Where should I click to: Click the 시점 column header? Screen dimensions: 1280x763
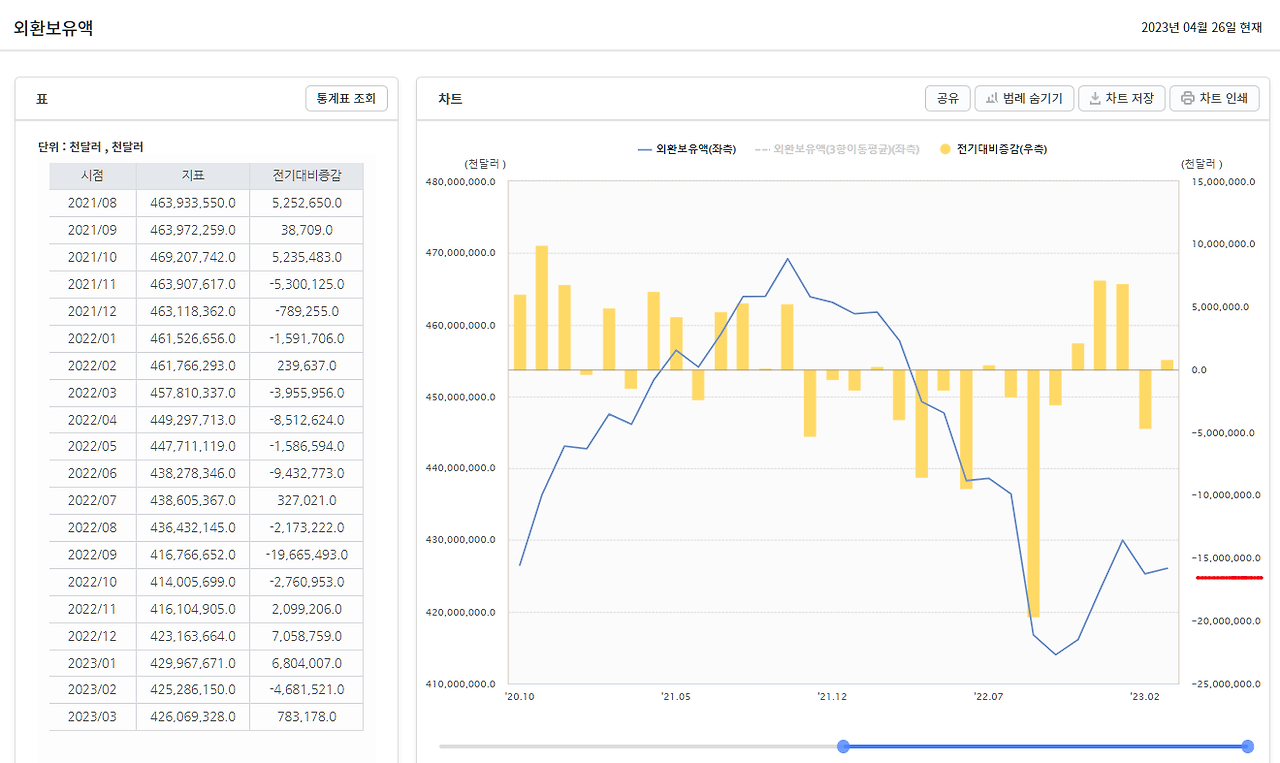(x=93, y=176)
